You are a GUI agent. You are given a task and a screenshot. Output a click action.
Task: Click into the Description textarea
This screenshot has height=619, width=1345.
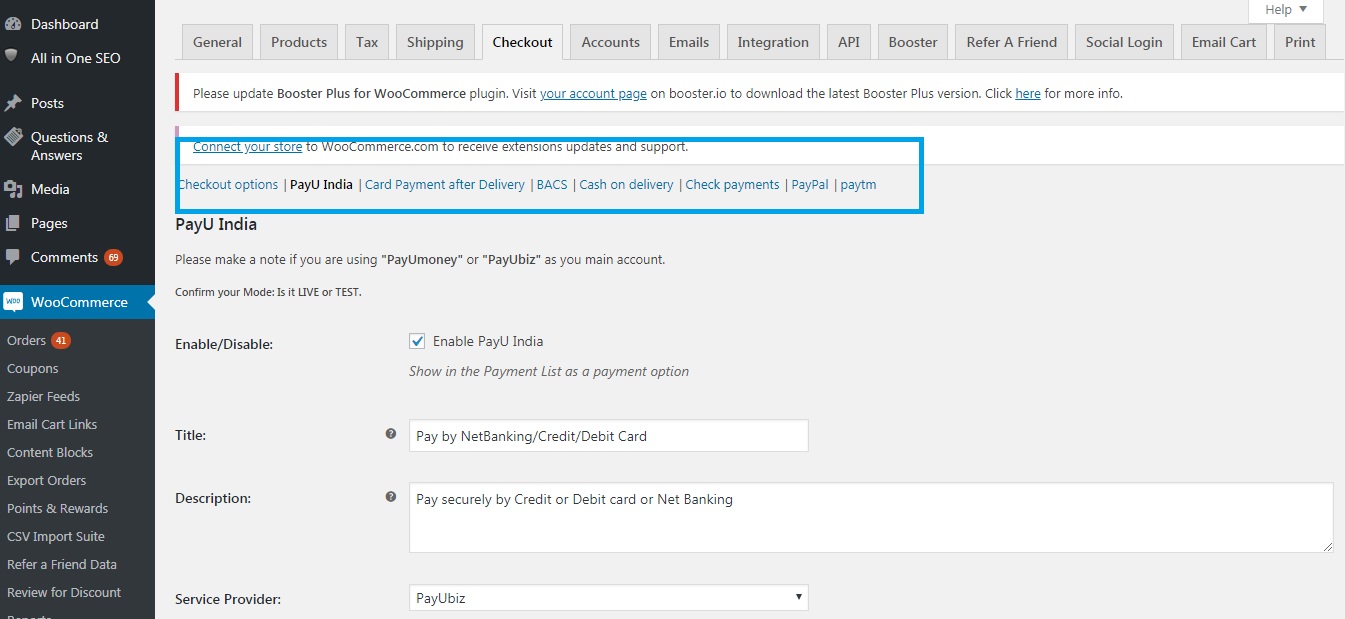[871, 518]
